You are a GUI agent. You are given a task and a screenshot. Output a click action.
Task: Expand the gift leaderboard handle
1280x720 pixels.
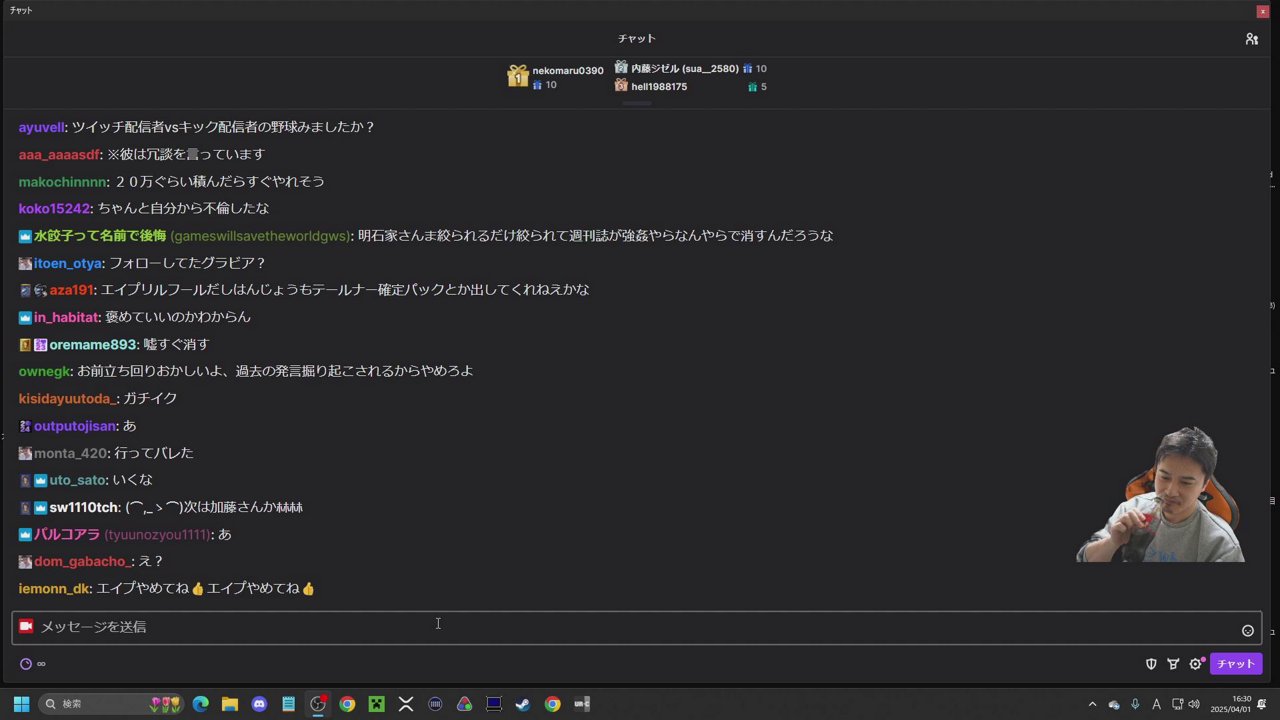tap(637, 103)
